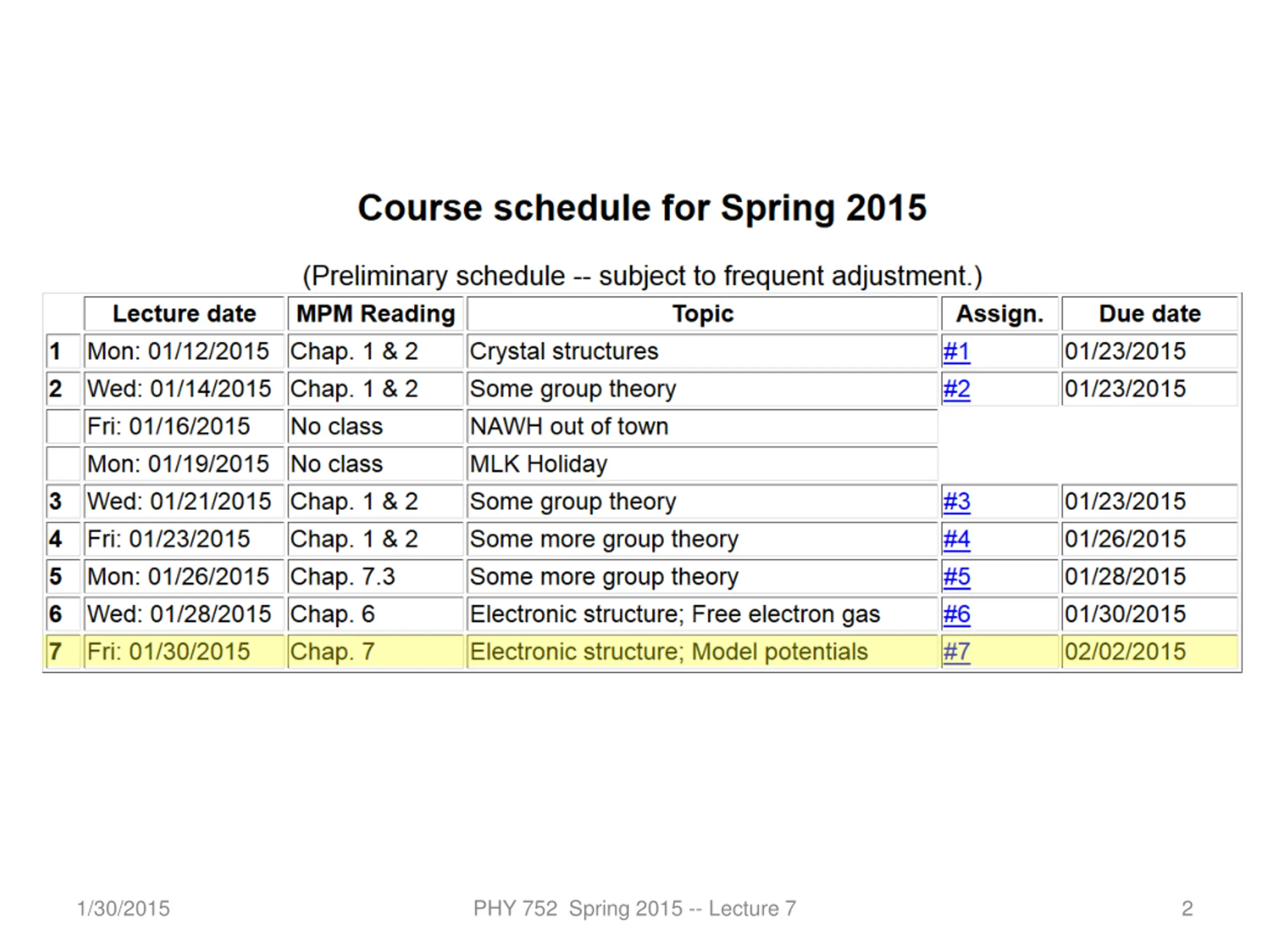Click the Fri: 01/30/2015 lecture date cell
Image resolution: width=1270 pixels, height=952 pixels.
pyautogui.click(x=185, y=652)
